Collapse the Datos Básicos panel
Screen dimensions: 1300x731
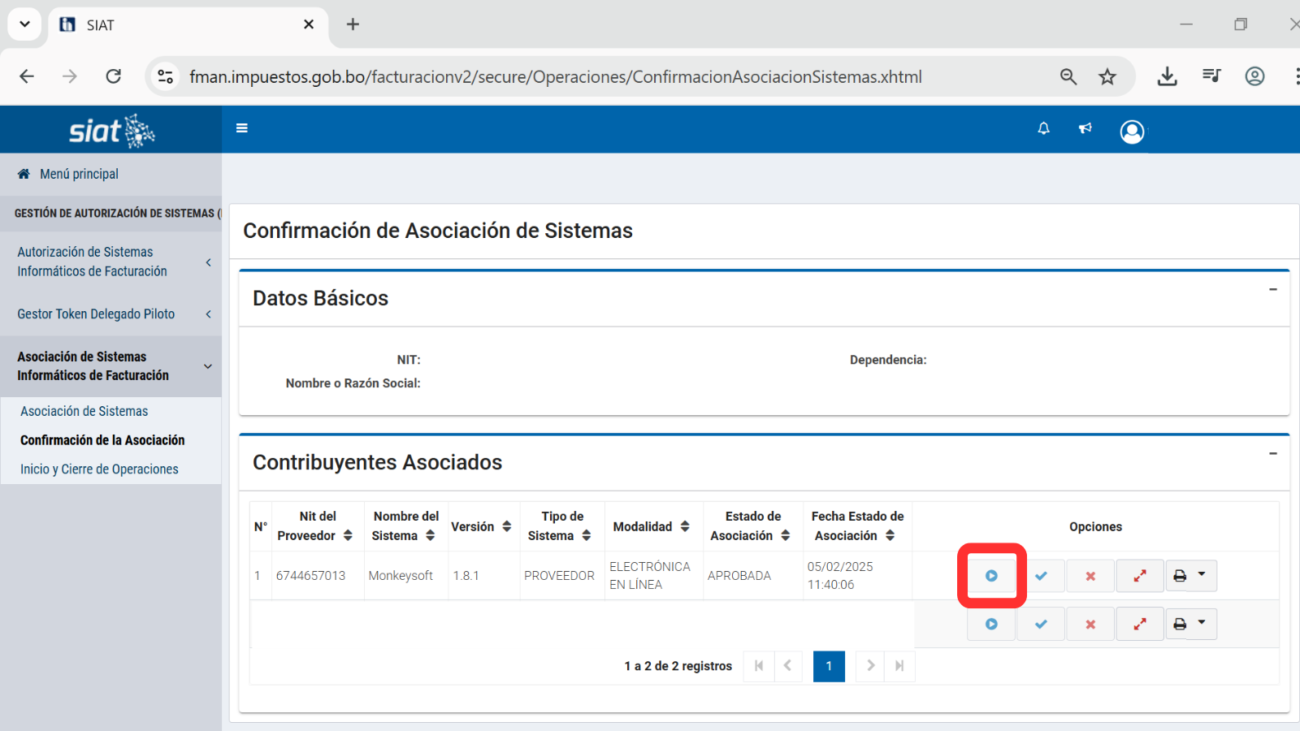click(x=1273, y=289)
